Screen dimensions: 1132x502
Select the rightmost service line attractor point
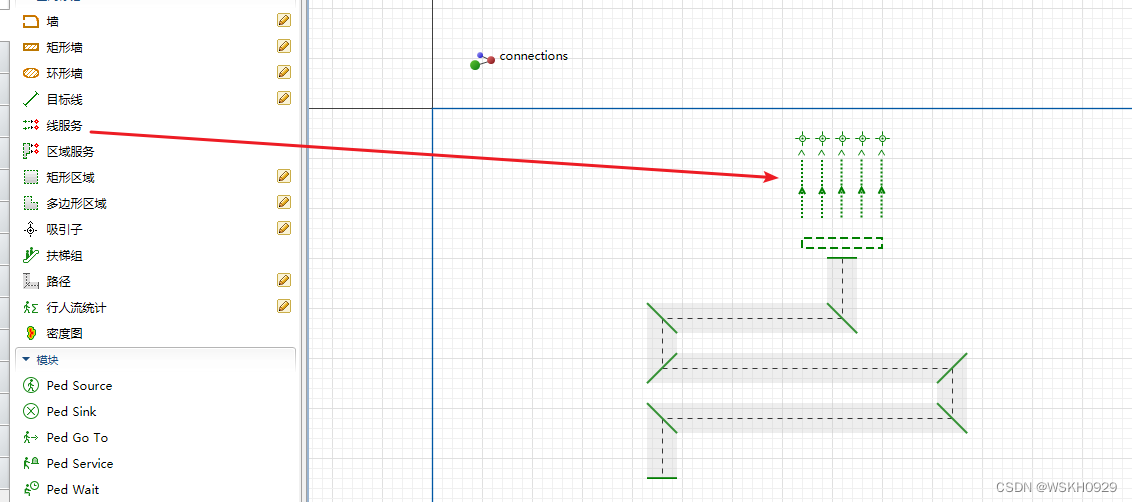pyautogui.click(x=881, y=138)
